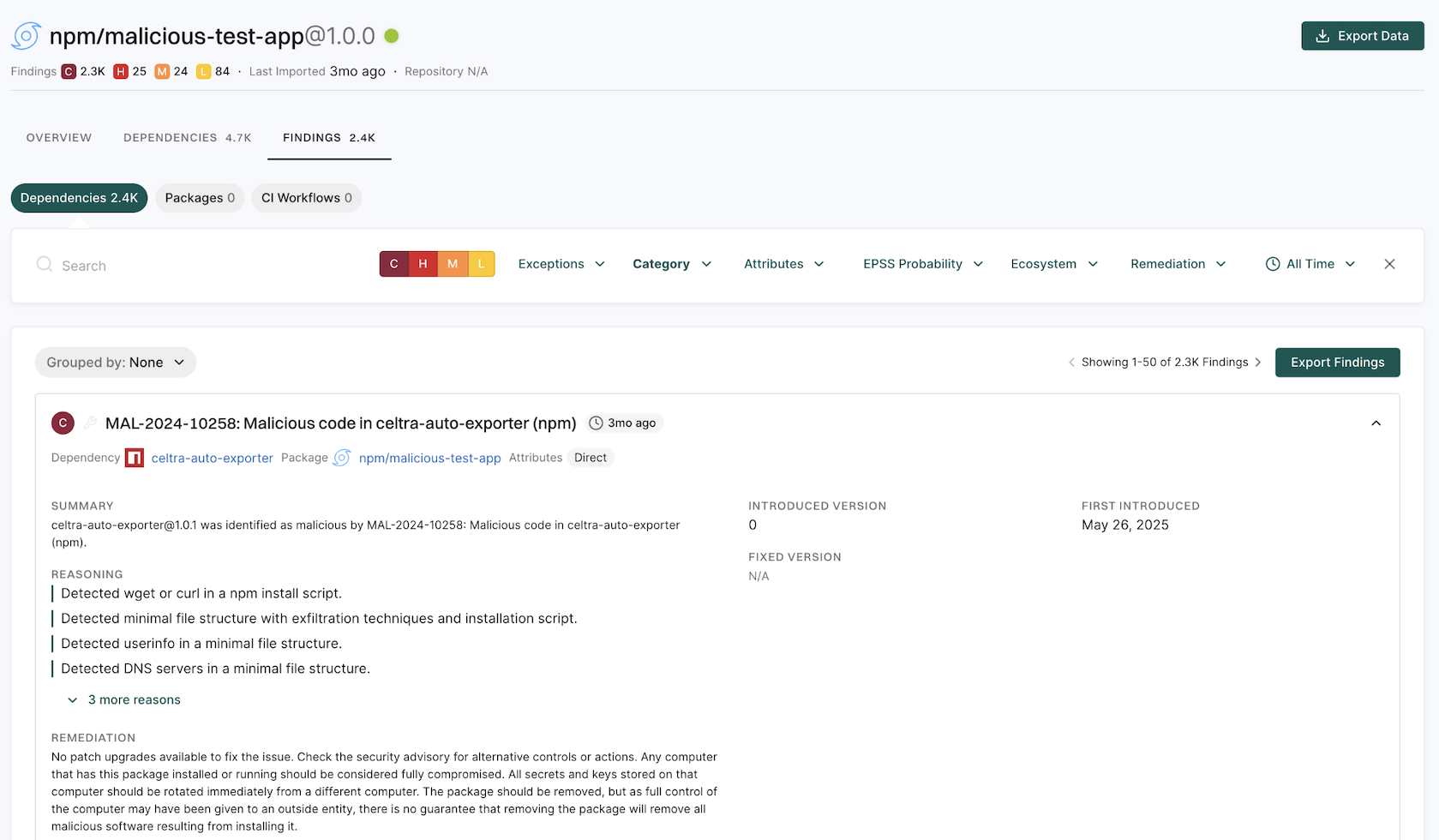Toggle High severity filter
The image size is (1439, 840).
[423, 264]
